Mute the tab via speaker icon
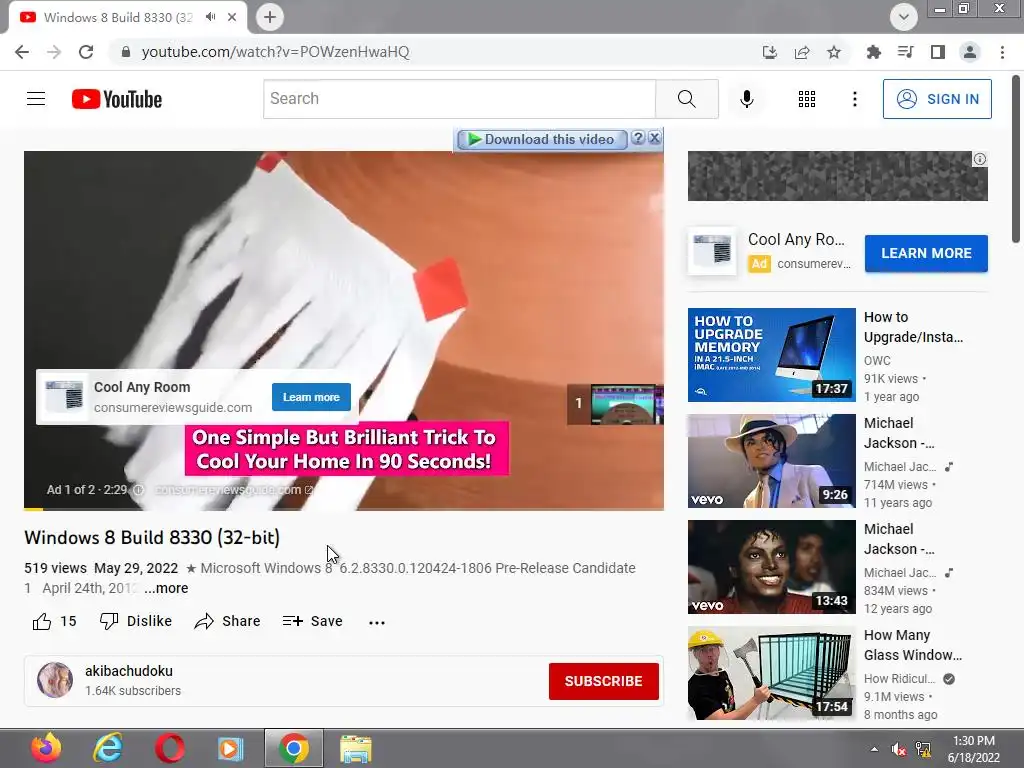The image size is (1024, 768). click(x=210, y=17)
